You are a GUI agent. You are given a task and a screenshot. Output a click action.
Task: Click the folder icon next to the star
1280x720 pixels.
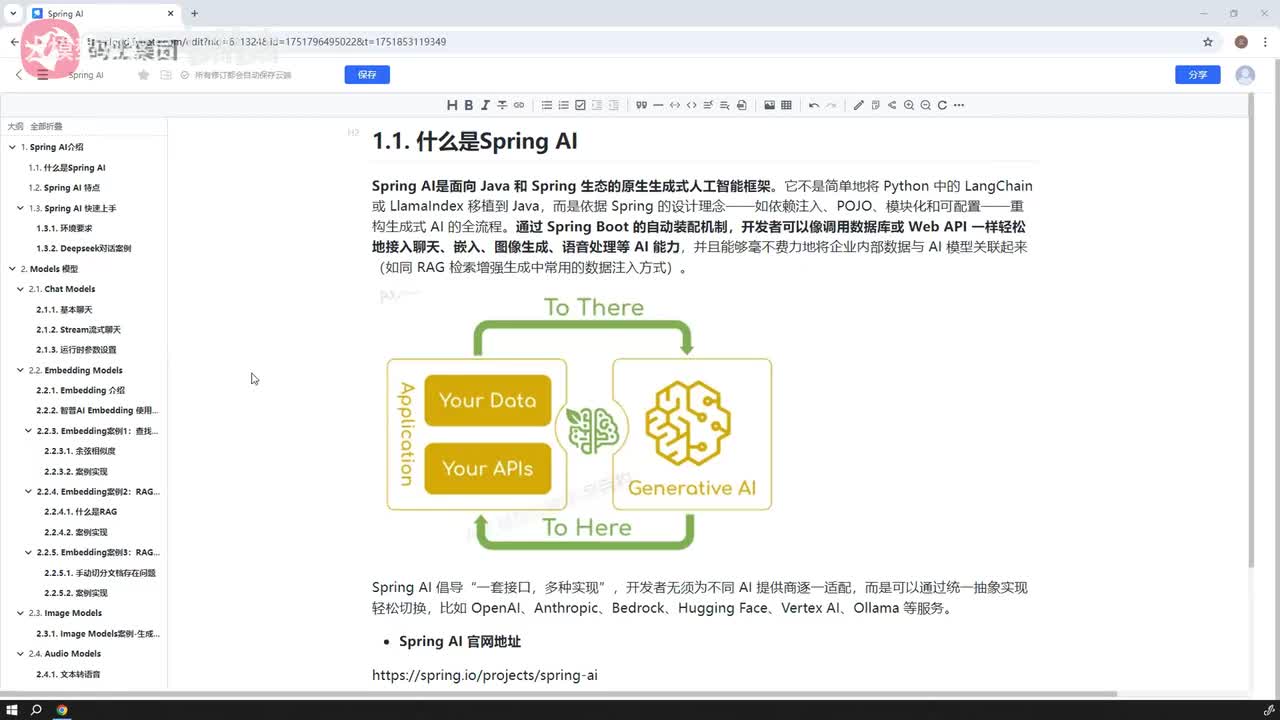coord(166,75)
